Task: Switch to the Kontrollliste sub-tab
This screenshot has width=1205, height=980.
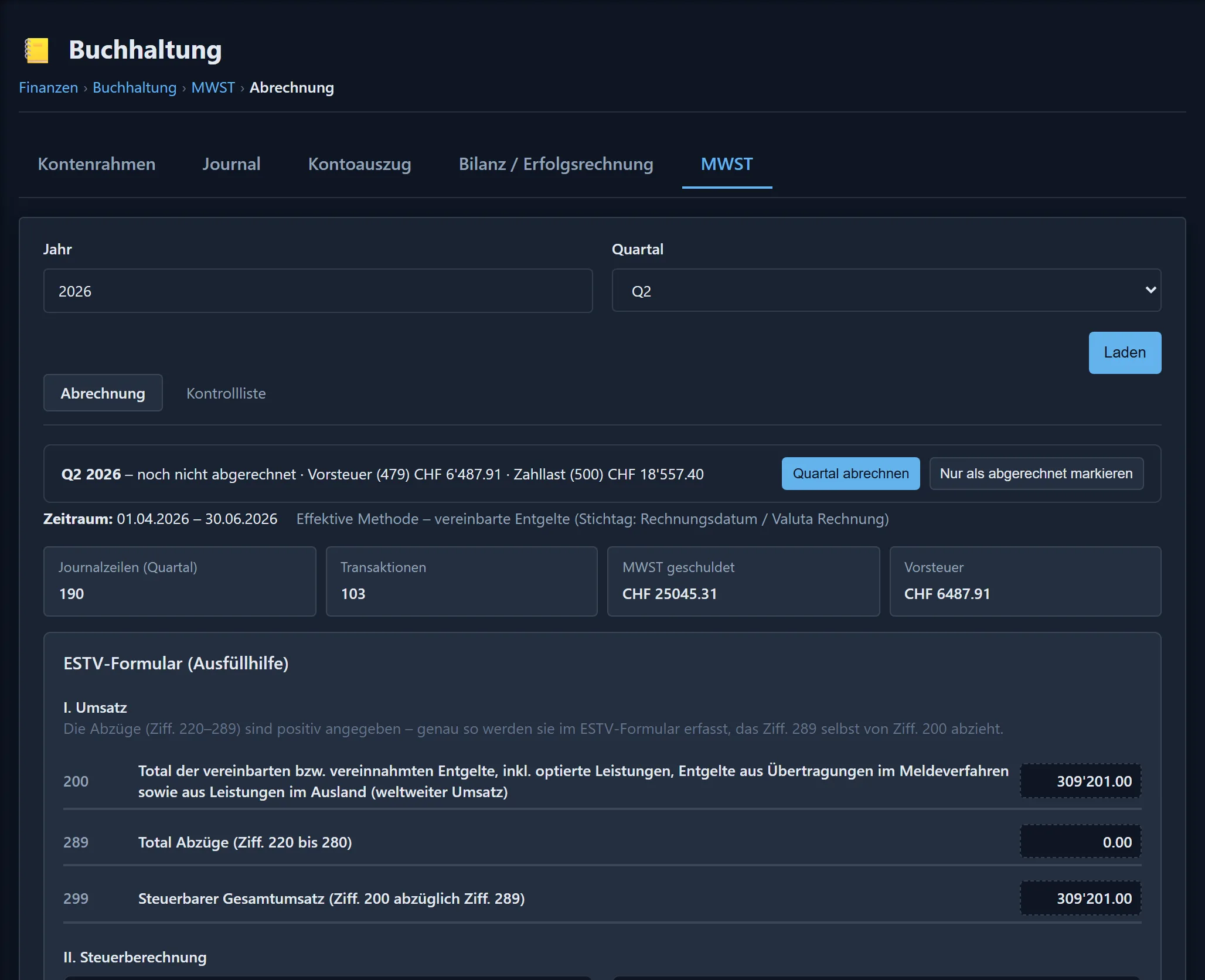Action: pyautogui.click(x=226, y=393)
